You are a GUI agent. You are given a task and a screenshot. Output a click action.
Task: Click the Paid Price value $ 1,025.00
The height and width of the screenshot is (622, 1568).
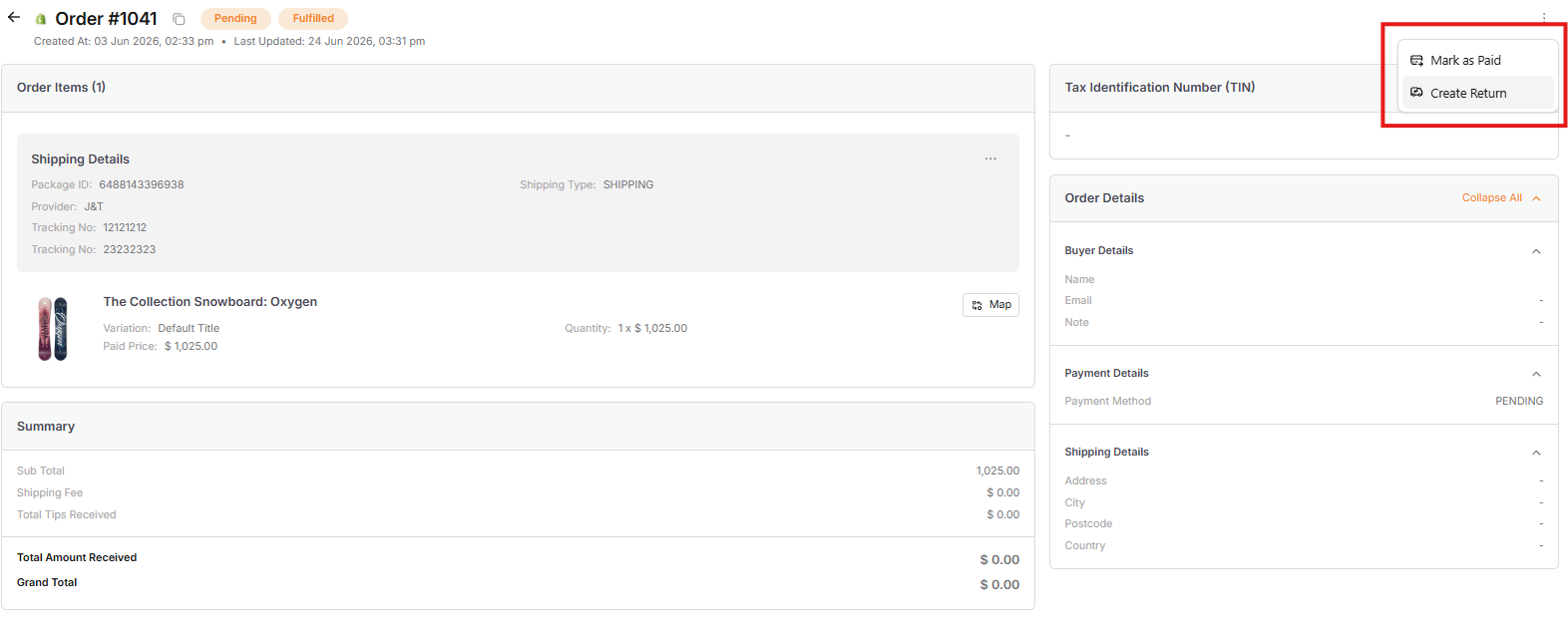191,347
